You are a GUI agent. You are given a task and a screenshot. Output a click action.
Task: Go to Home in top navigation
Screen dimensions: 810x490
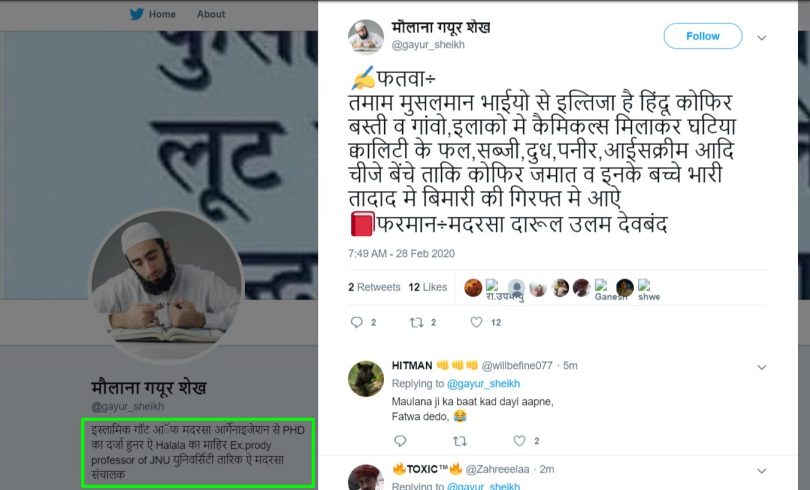tap(162, 14)
